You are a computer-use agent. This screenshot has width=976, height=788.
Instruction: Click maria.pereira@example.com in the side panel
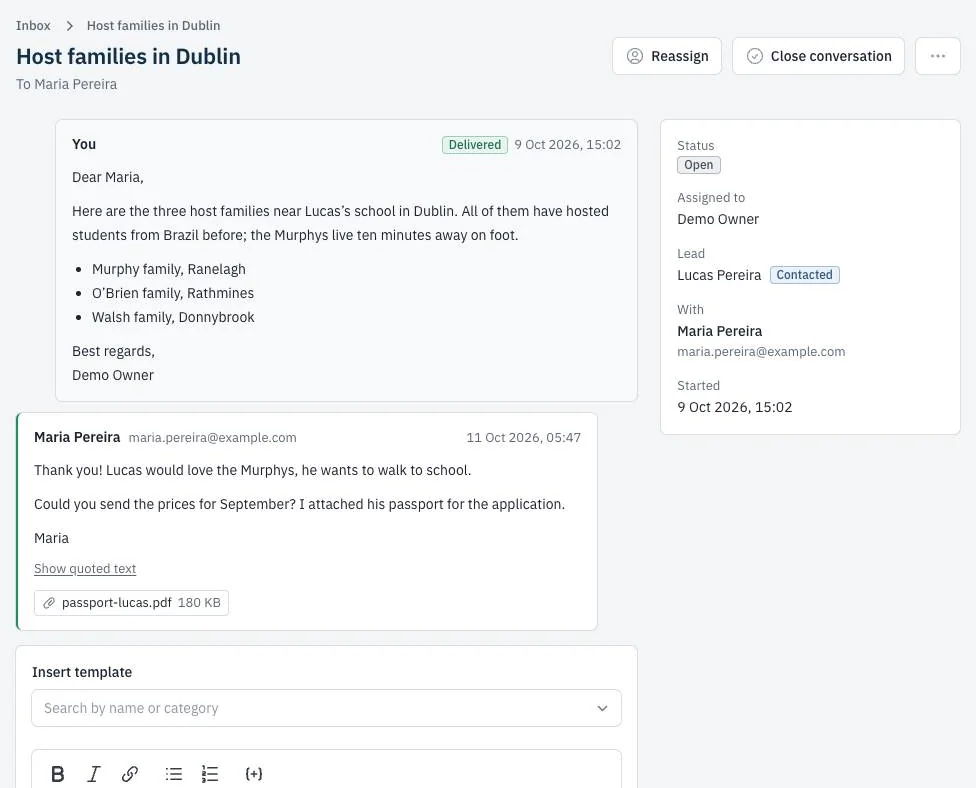click(761, 352)
